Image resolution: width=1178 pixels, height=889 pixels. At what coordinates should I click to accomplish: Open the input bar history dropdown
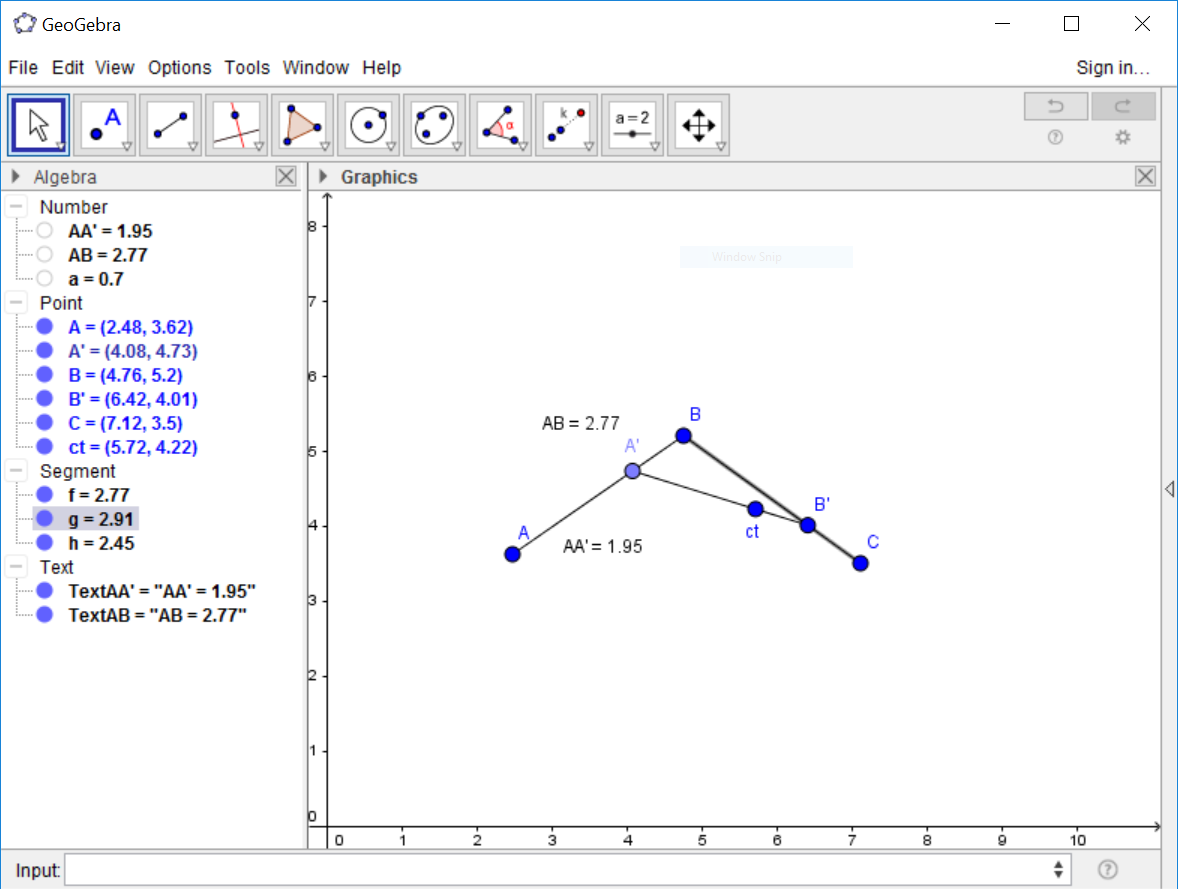tap(1058, 869)
